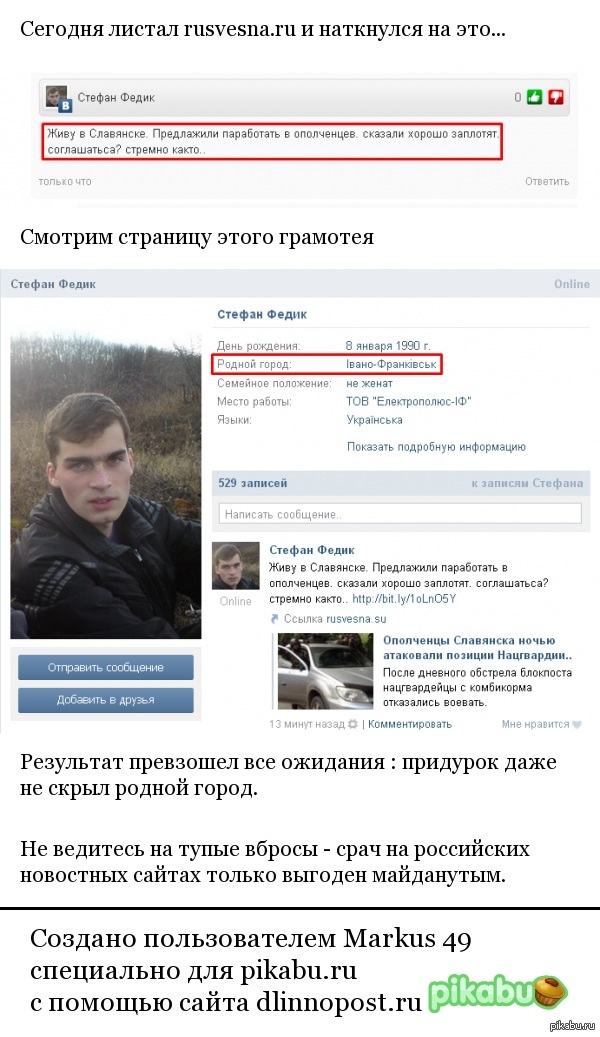Click the Комментировать link
600x1037 pixels.
coord(409,724)
